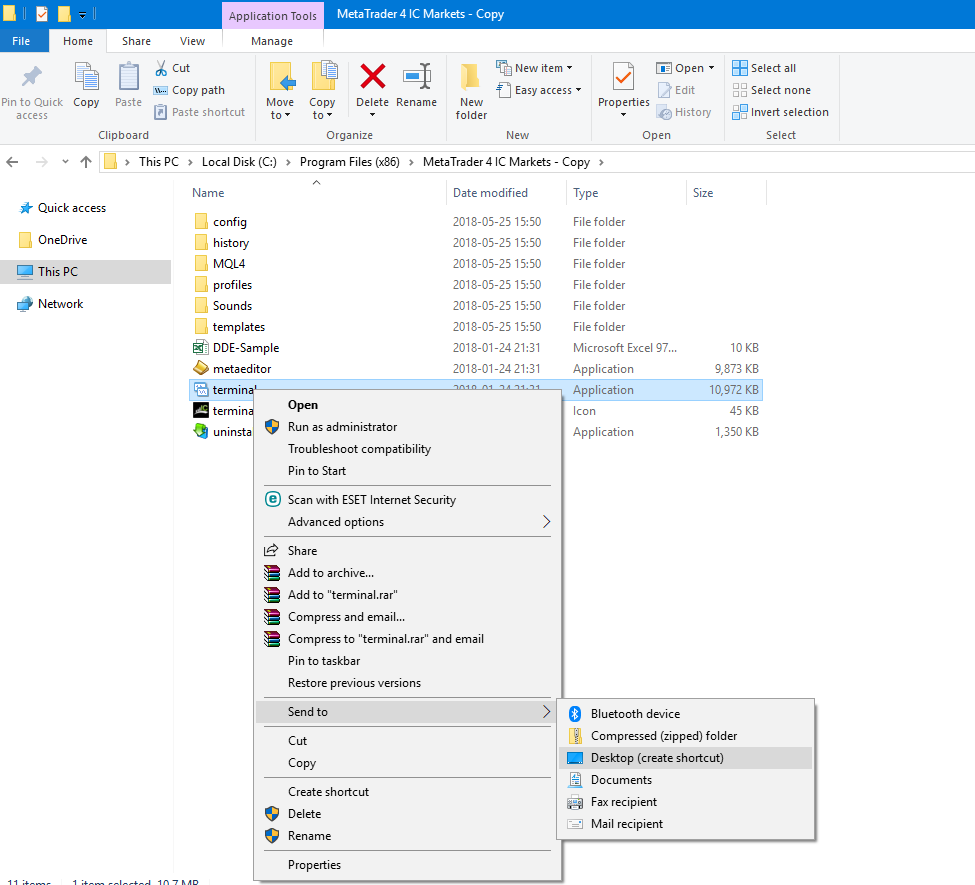975x885 pixels.
Task: Click the Paste clipboard icon
Action: pyautogui.click(x=129, y=77)
